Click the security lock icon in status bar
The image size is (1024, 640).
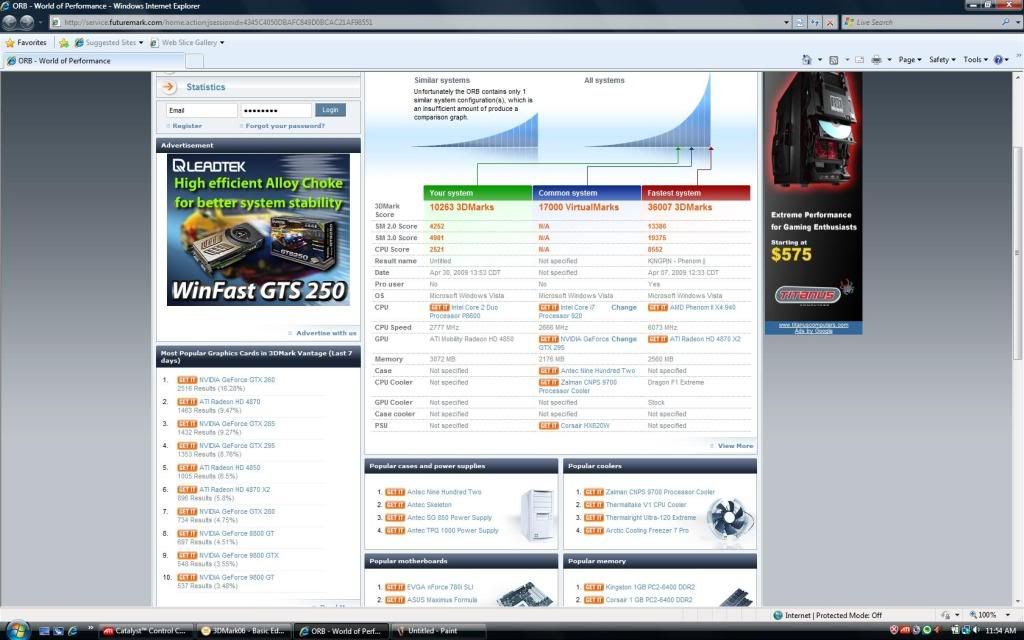(x=944, y=615)
